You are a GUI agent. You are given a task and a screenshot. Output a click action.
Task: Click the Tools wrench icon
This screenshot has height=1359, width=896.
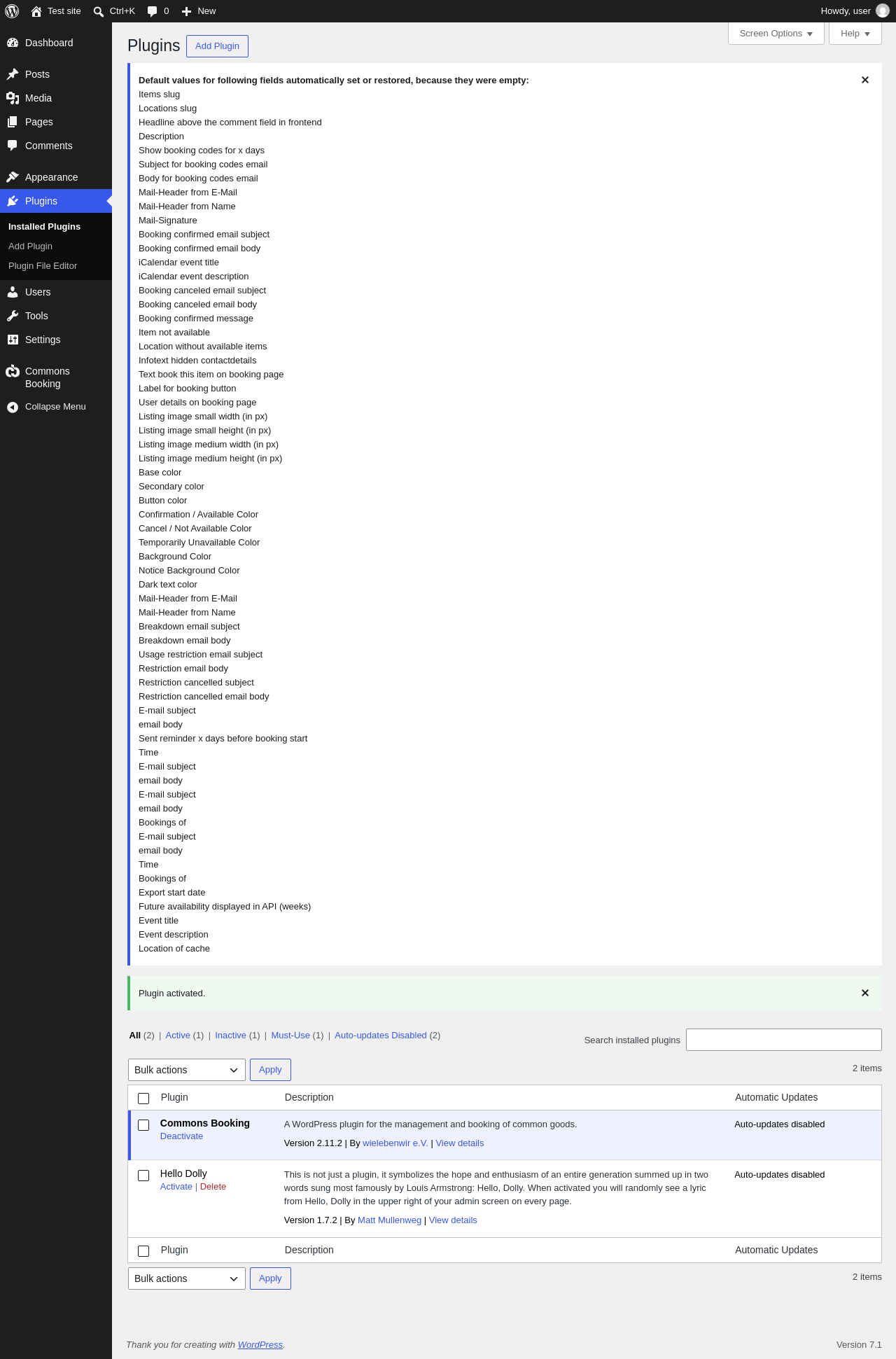pyautogui.click(x=13, y=316)
